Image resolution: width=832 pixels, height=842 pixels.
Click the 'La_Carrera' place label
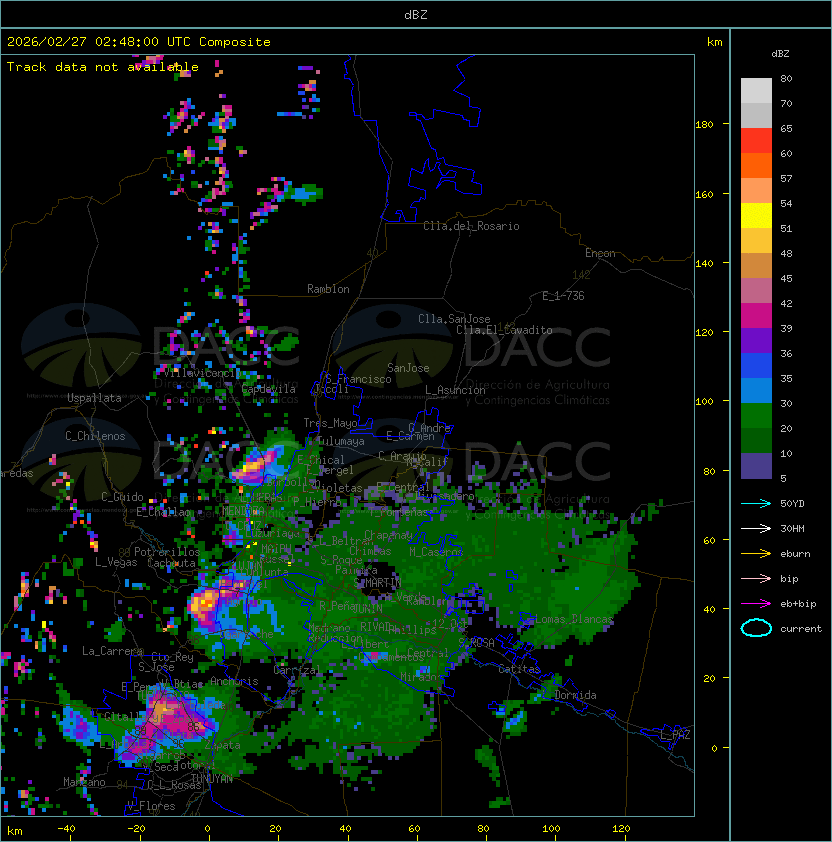[112, 651]
